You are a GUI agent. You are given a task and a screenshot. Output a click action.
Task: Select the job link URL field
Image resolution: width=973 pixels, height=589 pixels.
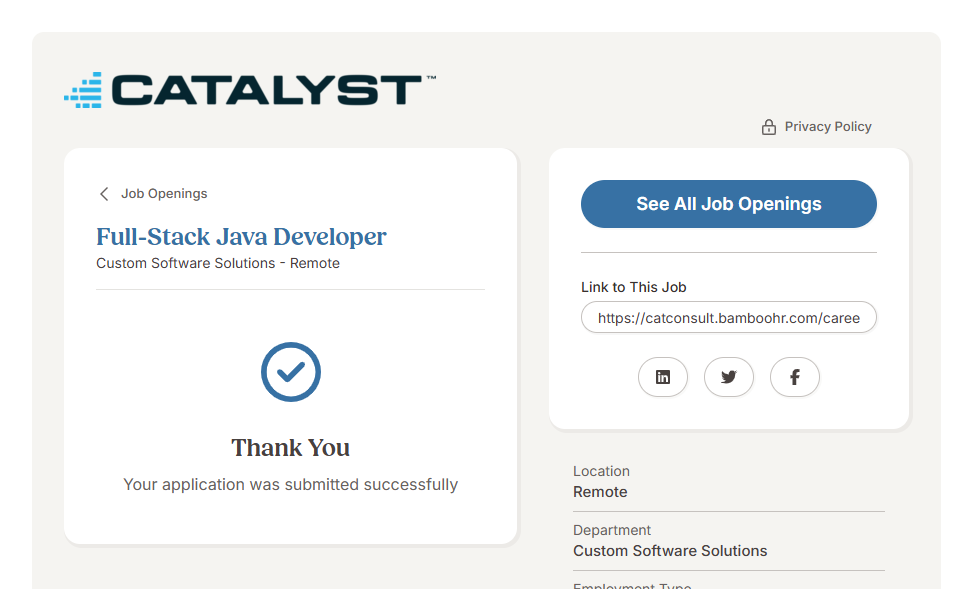(728, 318)
